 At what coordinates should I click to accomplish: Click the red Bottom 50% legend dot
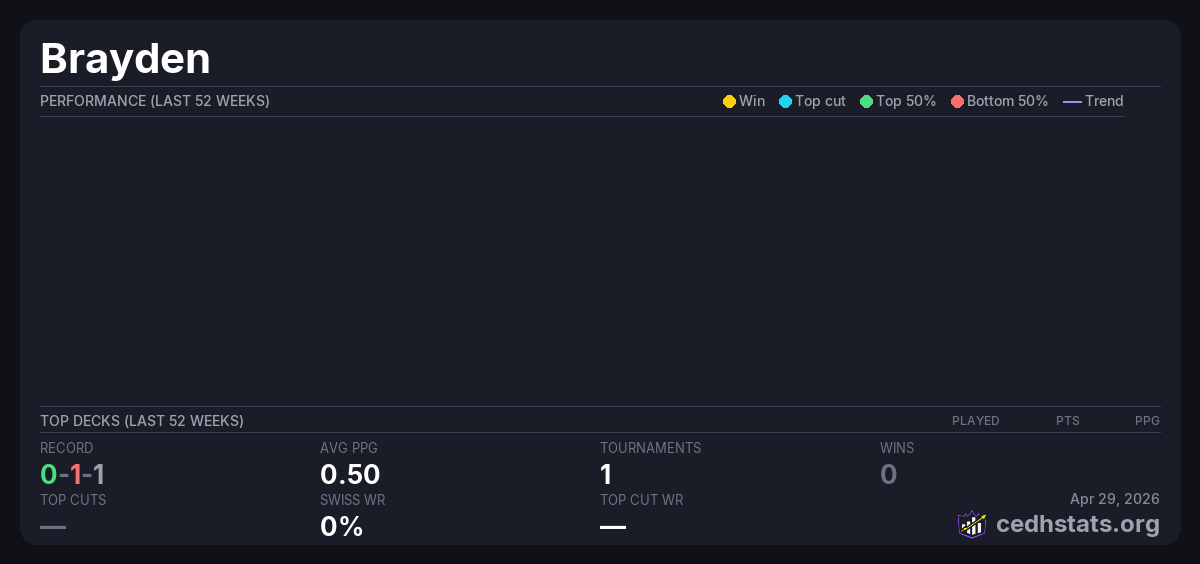957,102
